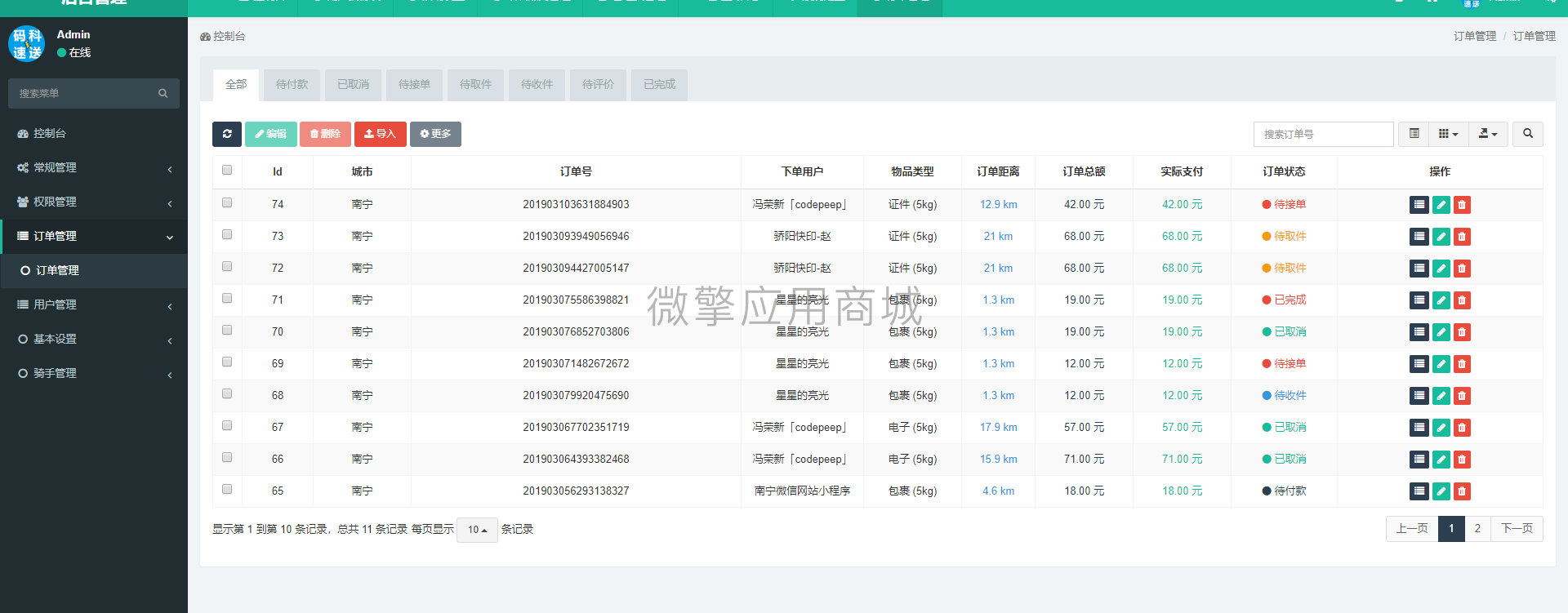Check the row checkbox for order 70
This screenshot has width=1568, height=613.
(227, 331)
